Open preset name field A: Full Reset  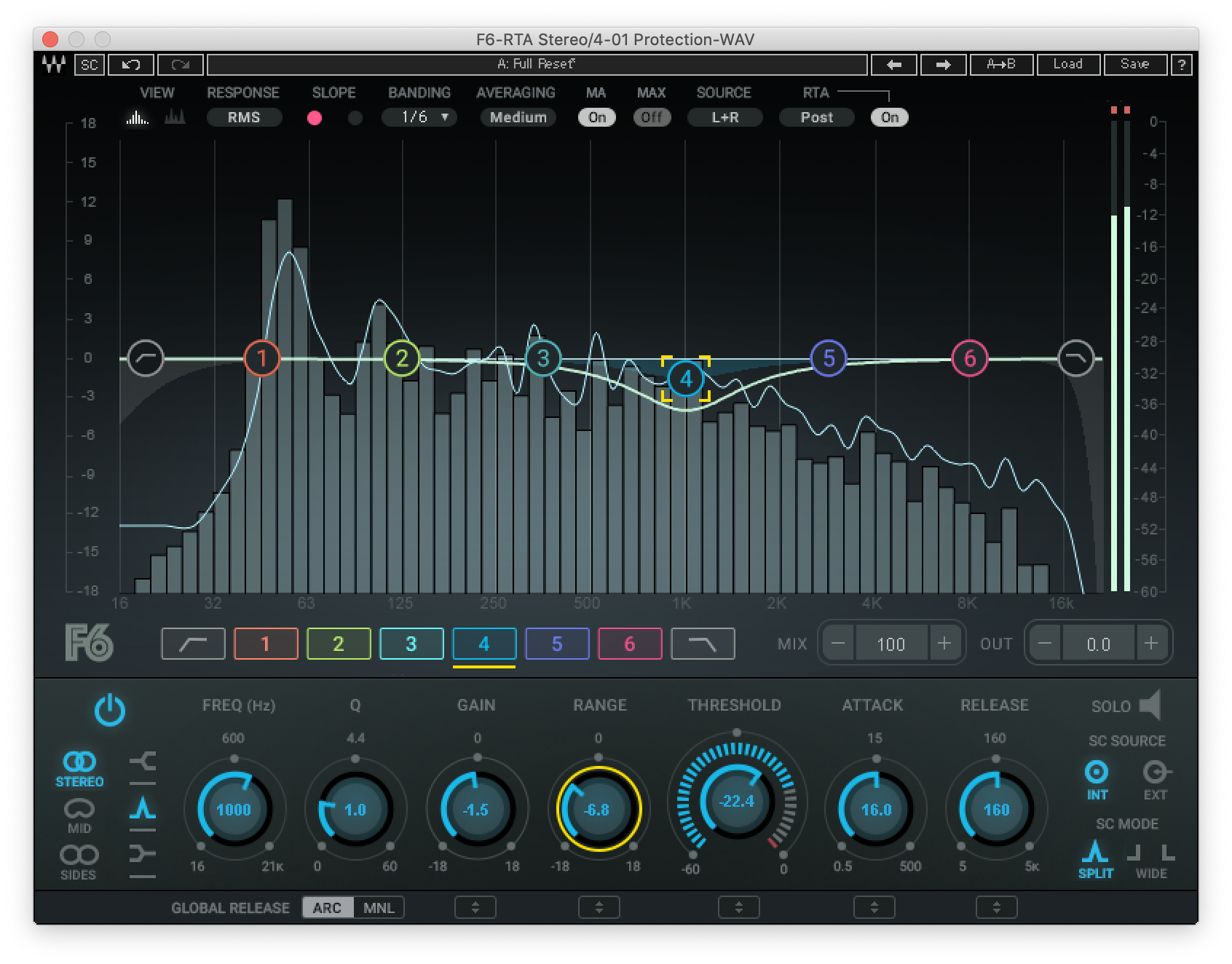click(537, 65)
